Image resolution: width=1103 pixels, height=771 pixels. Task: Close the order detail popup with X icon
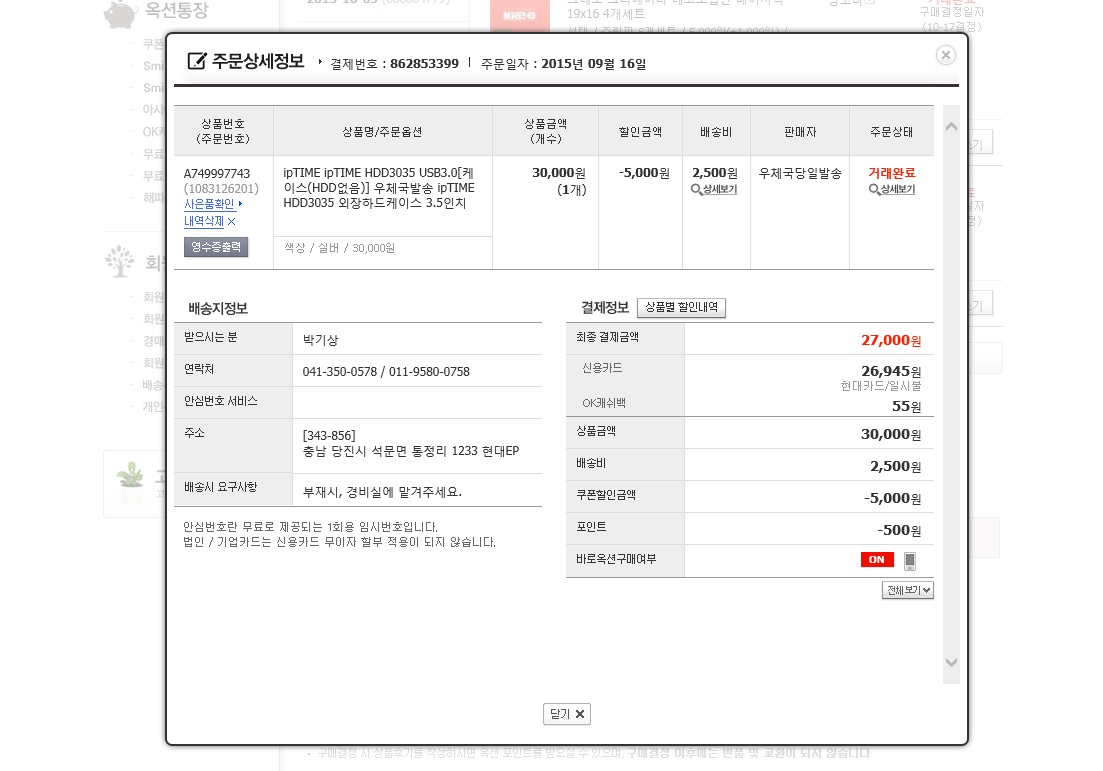(x=945, y=55)
